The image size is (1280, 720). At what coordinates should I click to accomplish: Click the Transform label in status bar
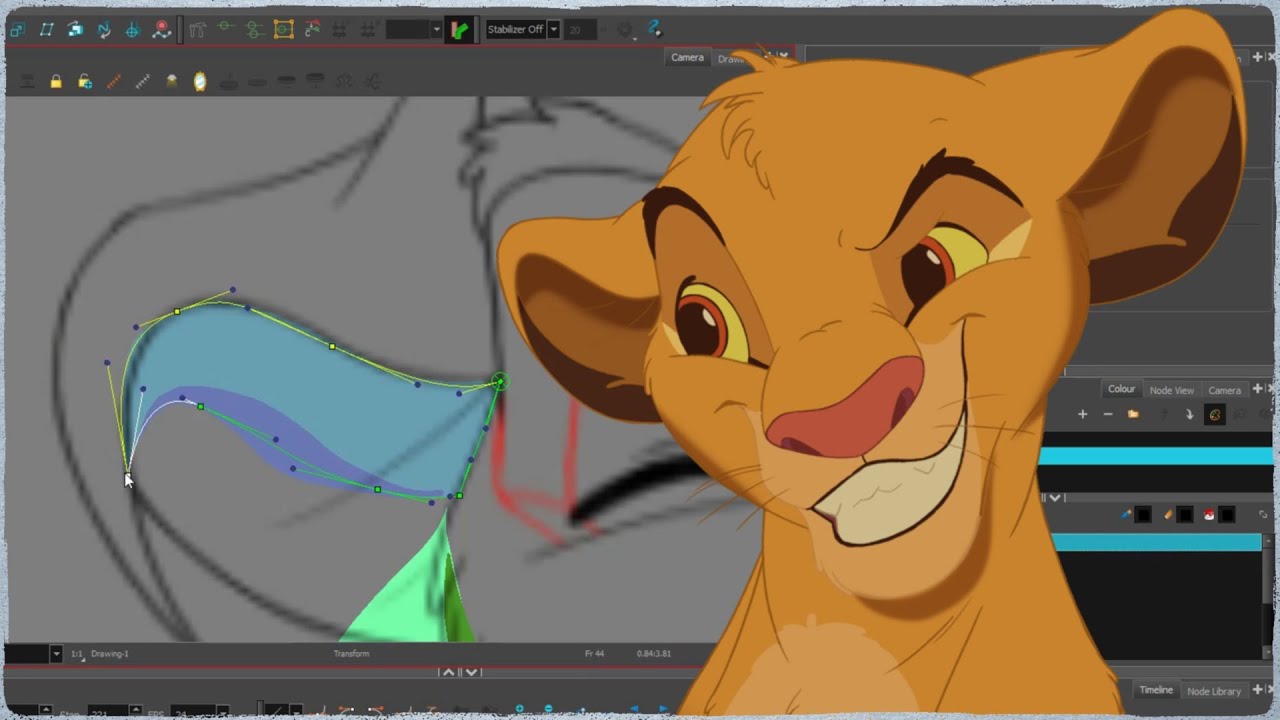click(x=351, y=654)
